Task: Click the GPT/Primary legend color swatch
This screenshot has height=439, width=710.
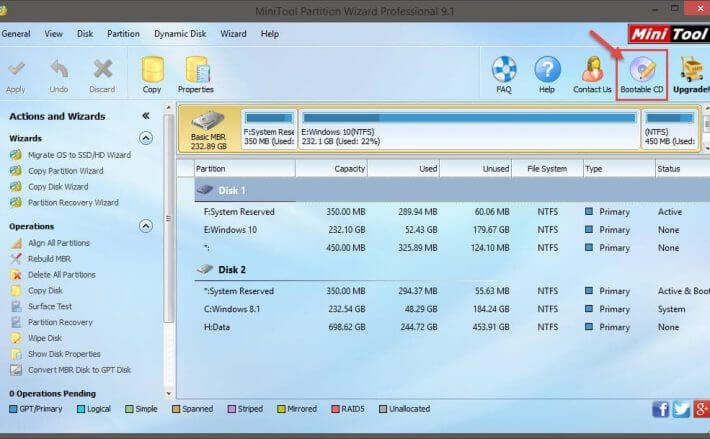Action: pyautogui.click(x=13, y=409)
